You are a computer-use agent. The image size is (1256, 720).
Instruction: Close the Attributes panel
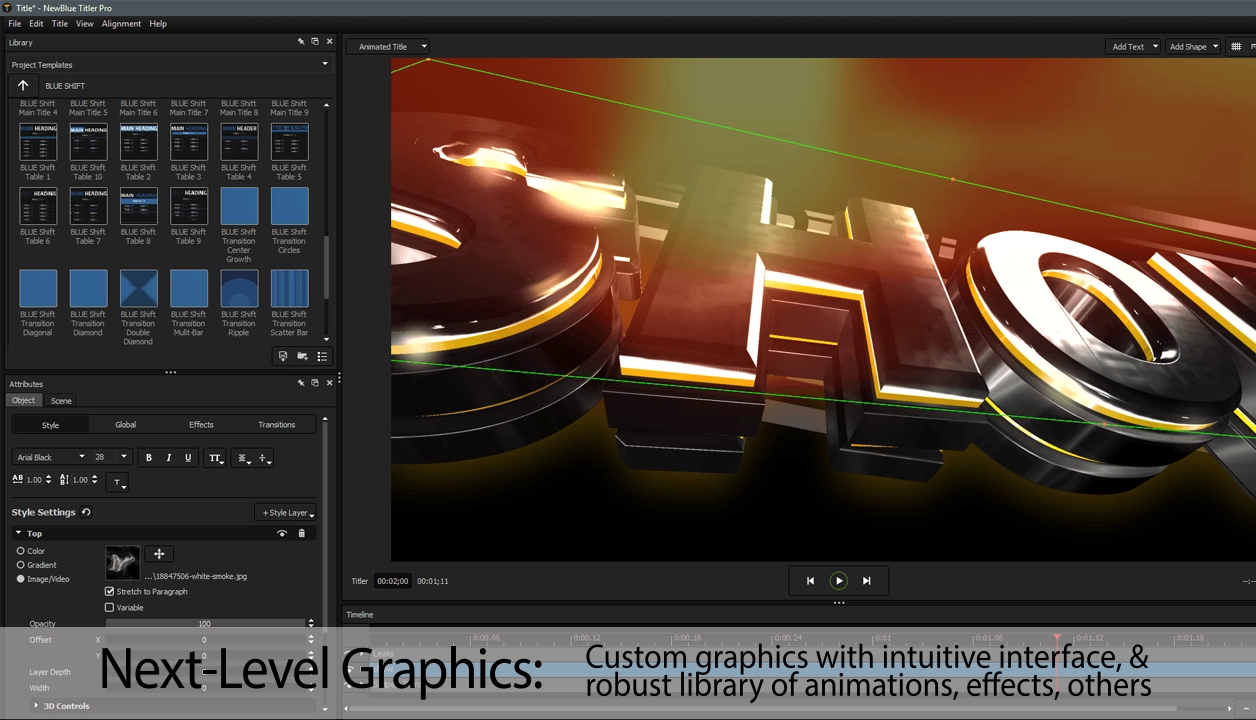coord(329,383)
